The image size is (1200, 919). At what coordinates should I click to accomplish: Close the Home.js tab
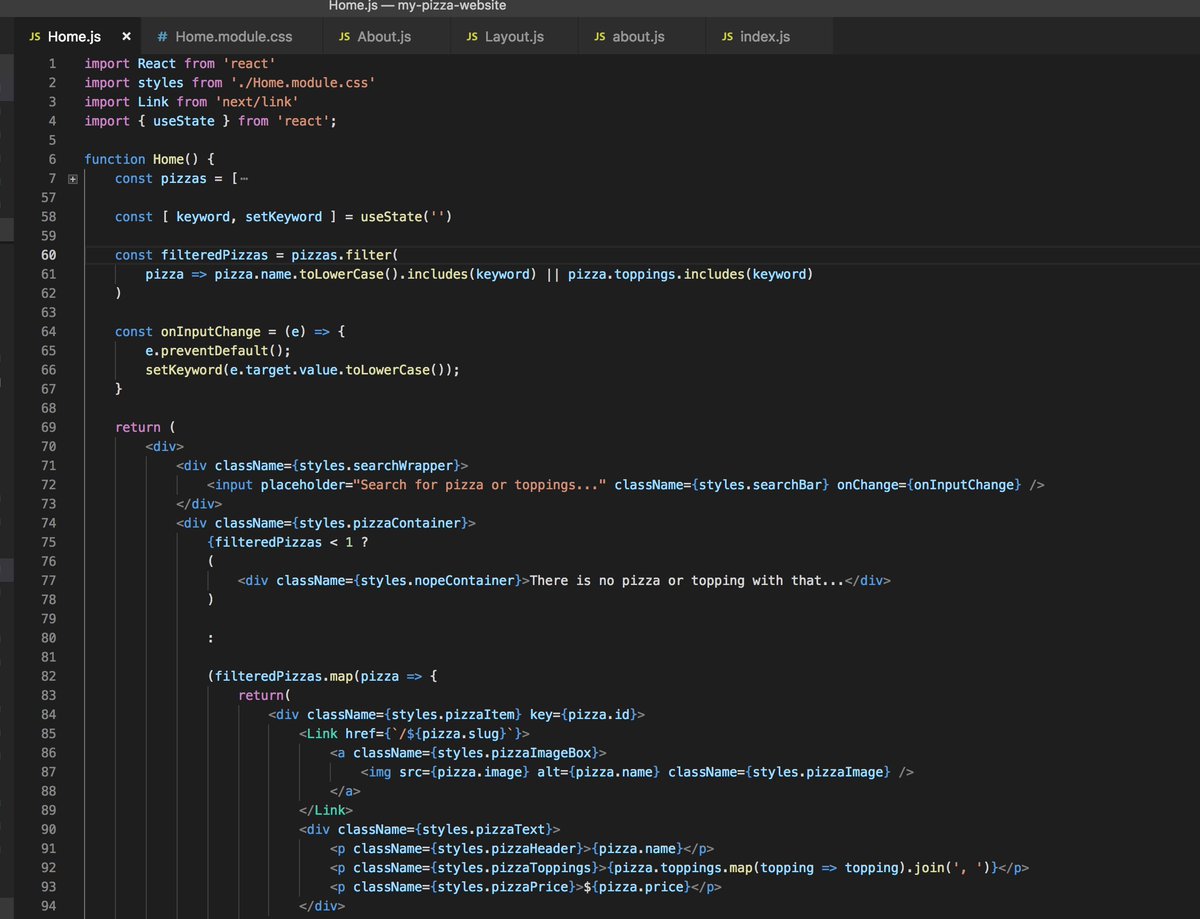126,37
